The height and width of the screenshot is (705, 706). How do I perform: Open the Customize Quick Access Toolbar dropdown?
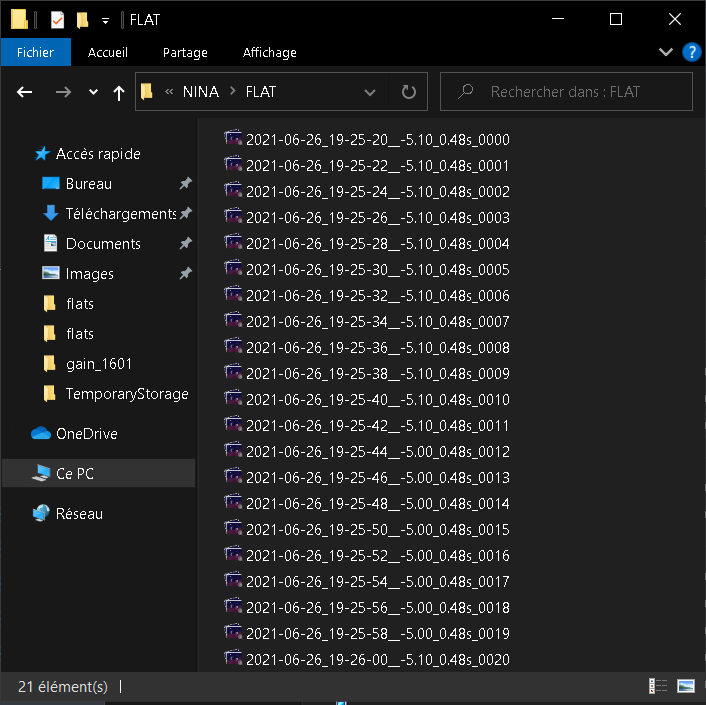point(105,20)
